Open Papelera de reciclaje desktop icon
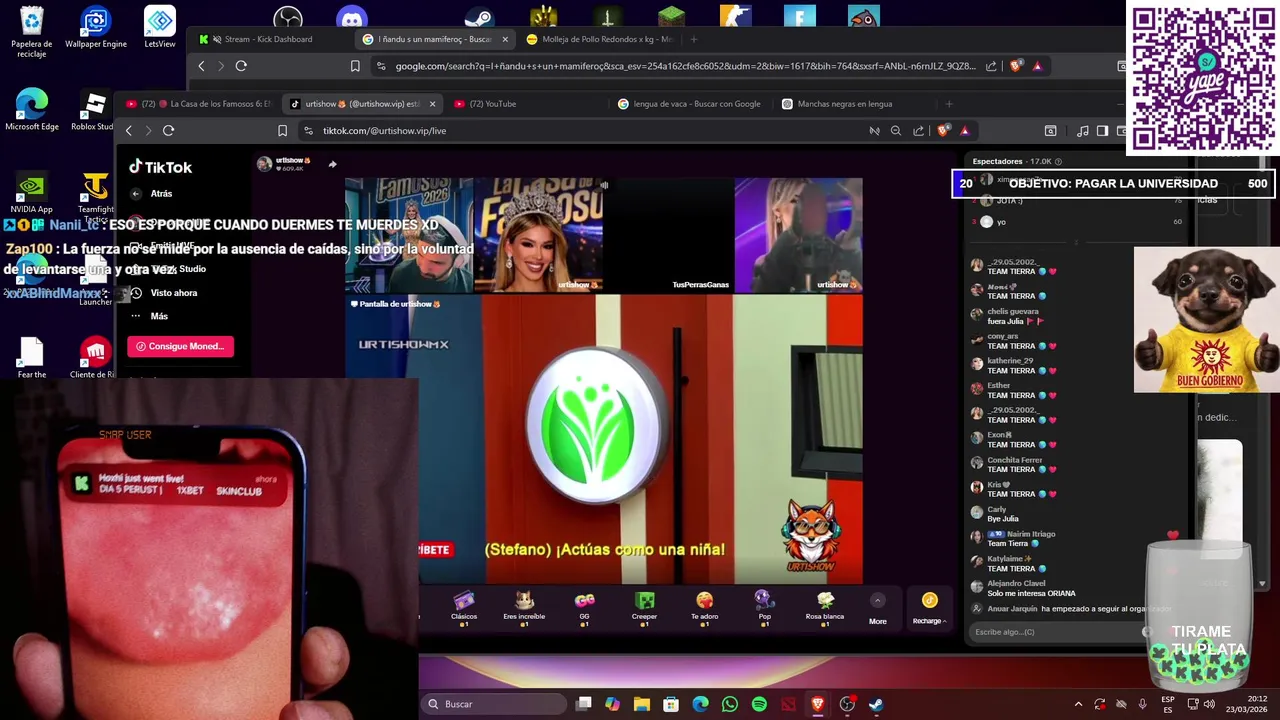This screenshot has width=1280, height=720. coord(32,32)
